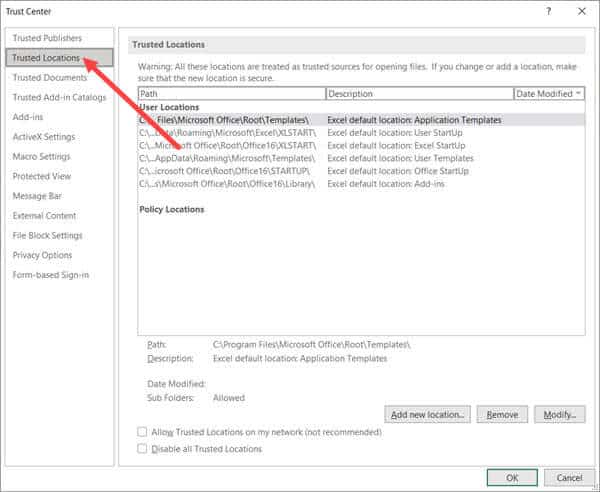Click the Help question mark icon

(x=548, y=11)
